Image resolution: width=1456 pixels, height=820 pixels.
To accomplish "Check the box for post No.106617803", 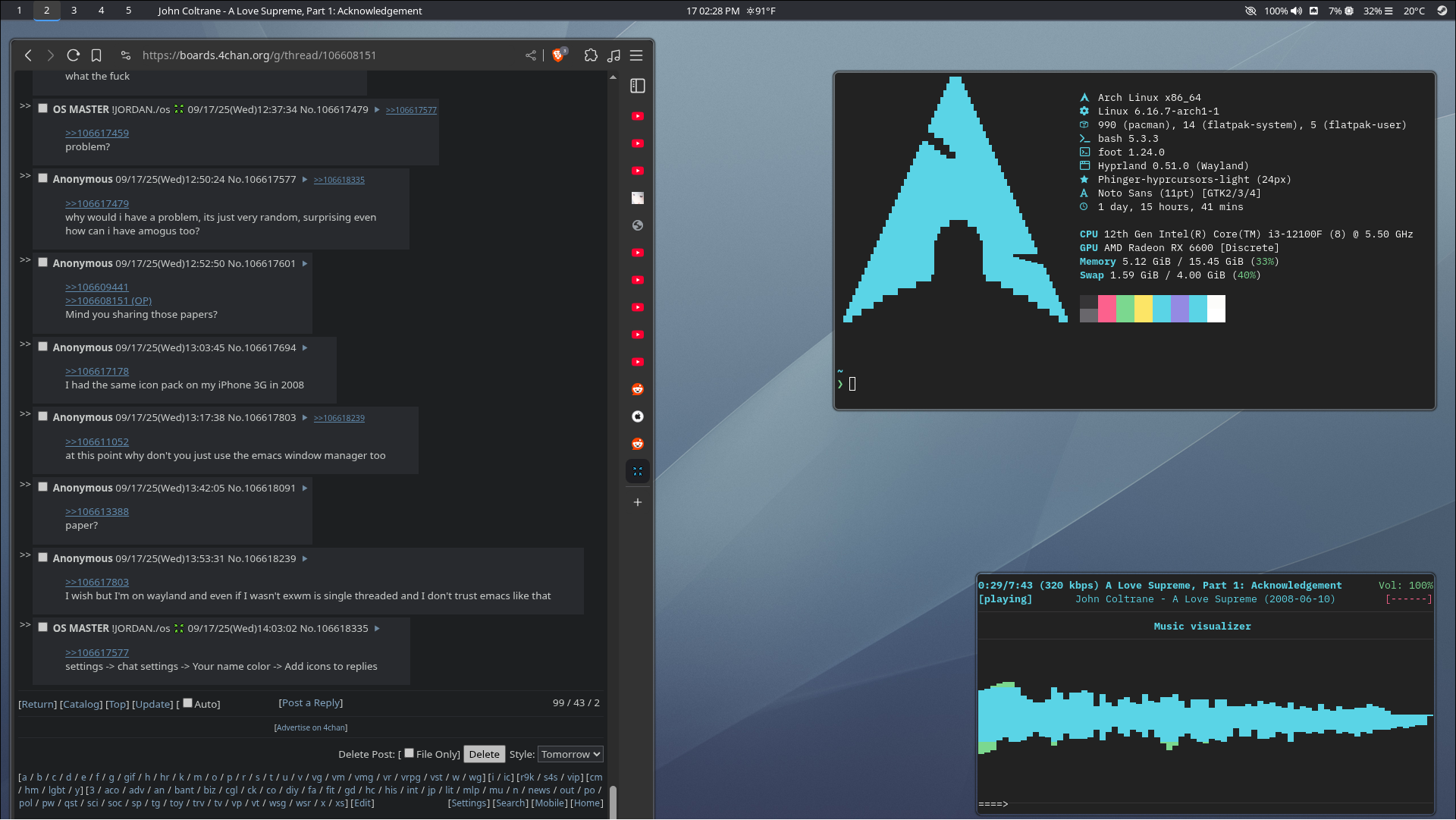I will (x=43, y=416).
